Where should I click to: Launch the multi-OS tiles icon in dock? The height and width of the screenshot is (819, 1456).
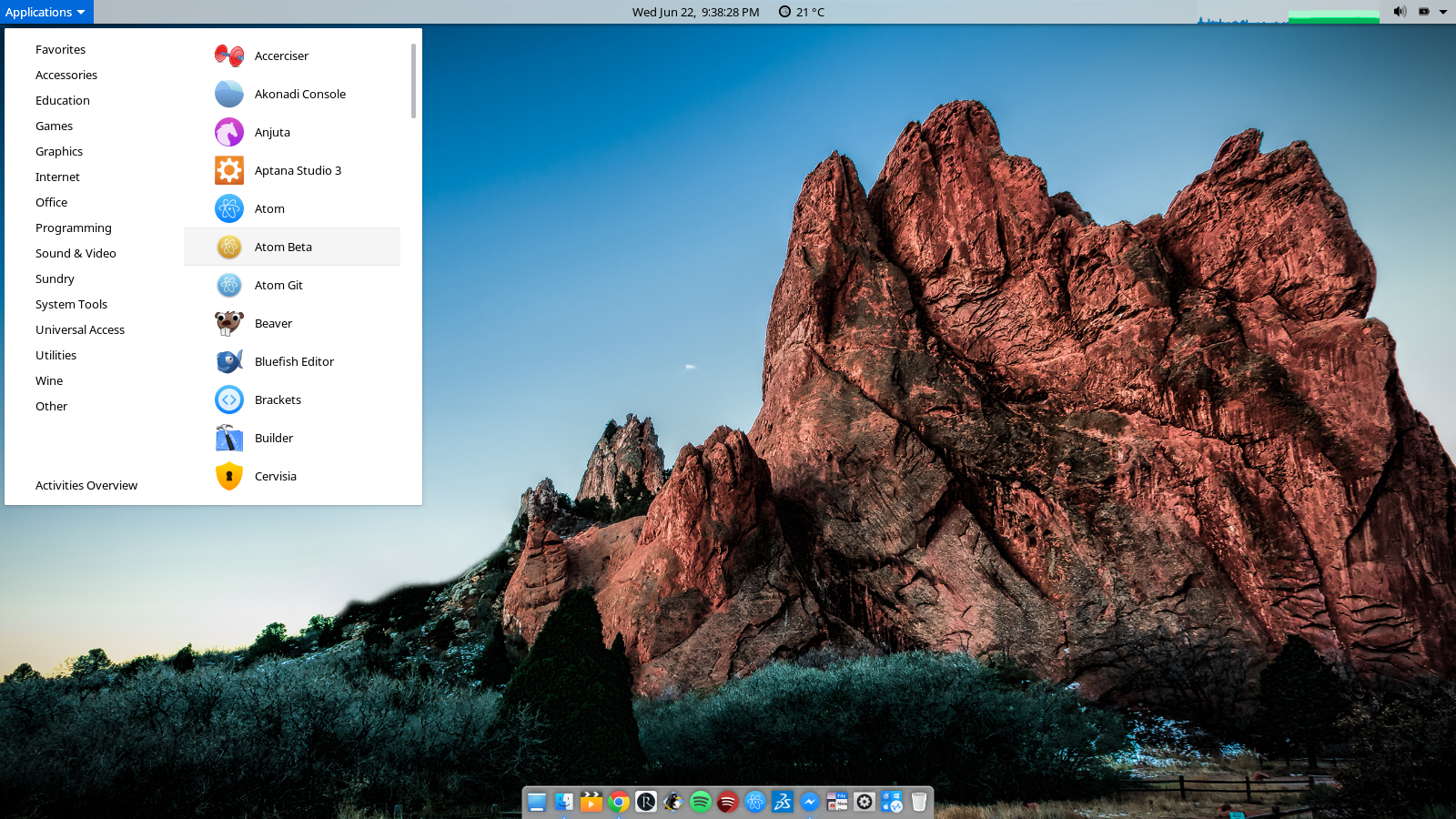[x=892, y=802]
